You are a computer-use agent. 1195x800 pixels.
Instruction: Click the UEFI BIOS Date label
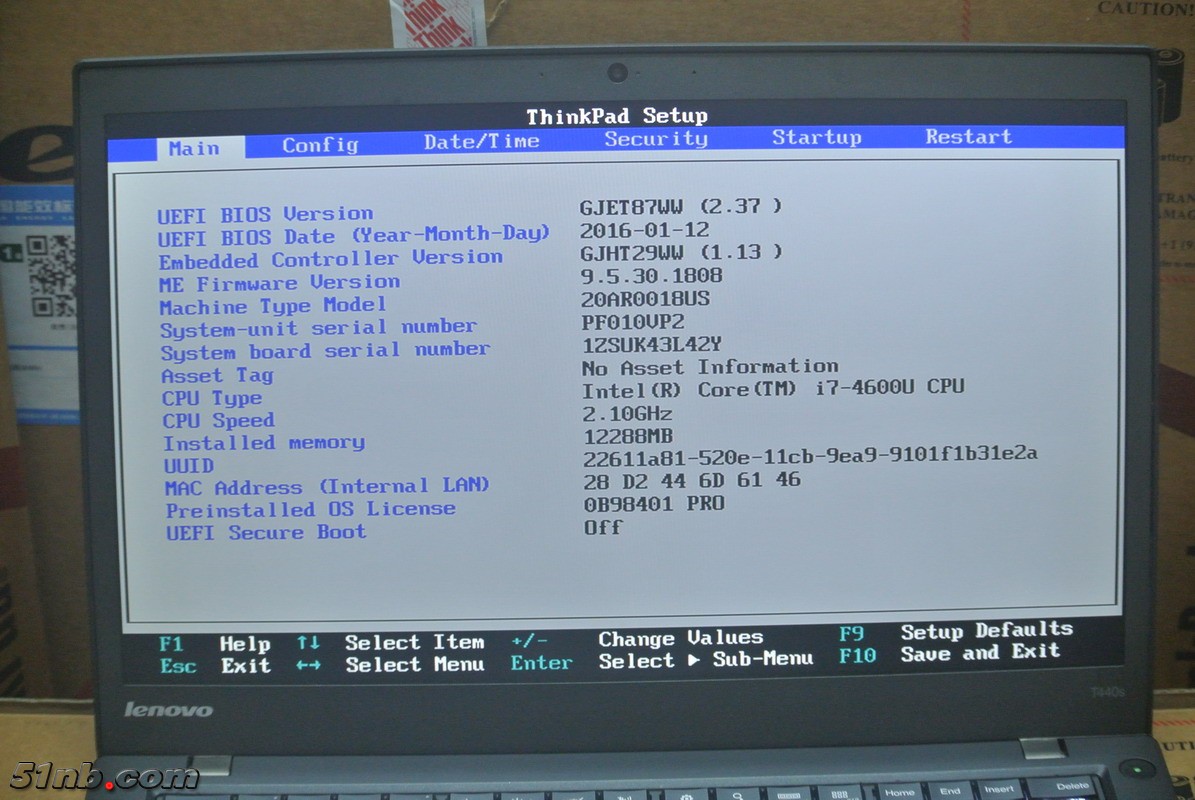[353, 236]
